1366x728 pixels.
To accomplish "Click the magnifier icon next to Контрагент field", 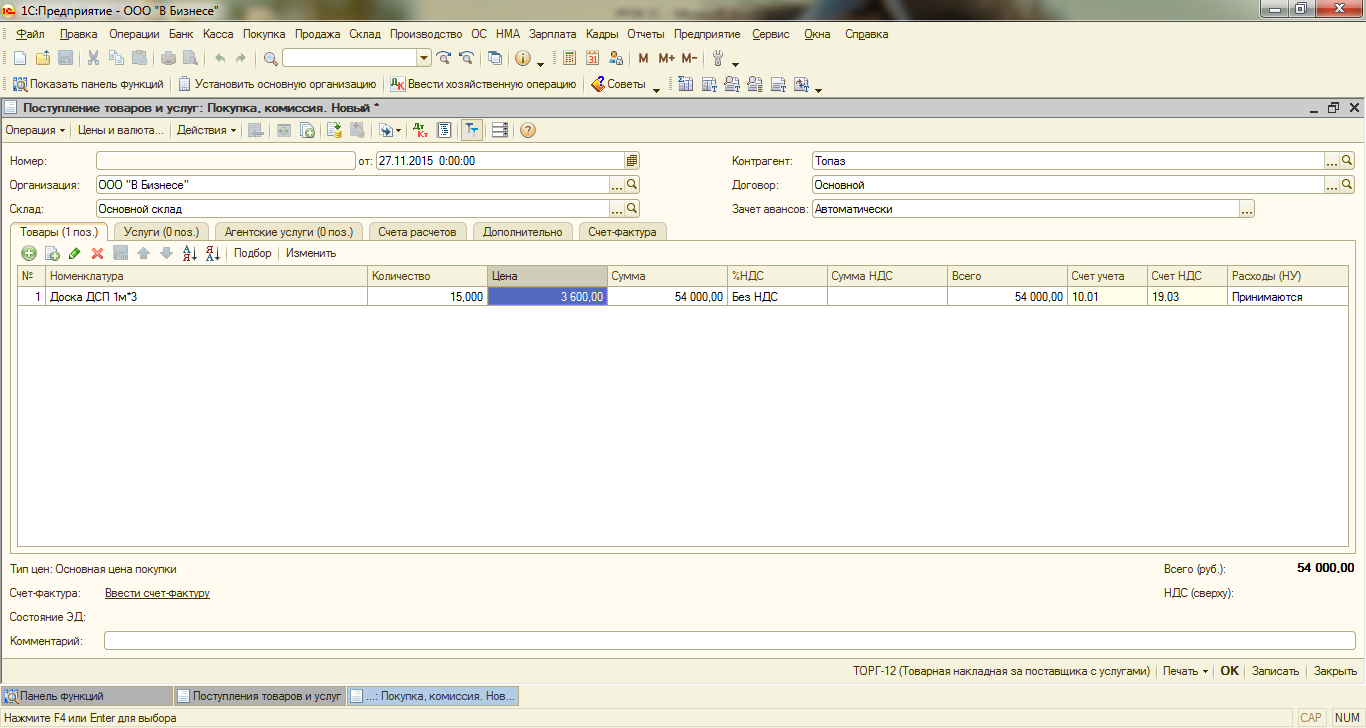I will click(x=1347, y=160).
